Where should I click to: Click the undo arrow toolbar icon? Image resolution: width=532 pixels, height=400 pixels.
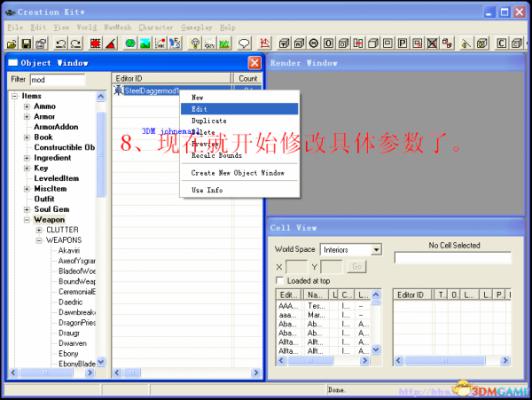61,43
